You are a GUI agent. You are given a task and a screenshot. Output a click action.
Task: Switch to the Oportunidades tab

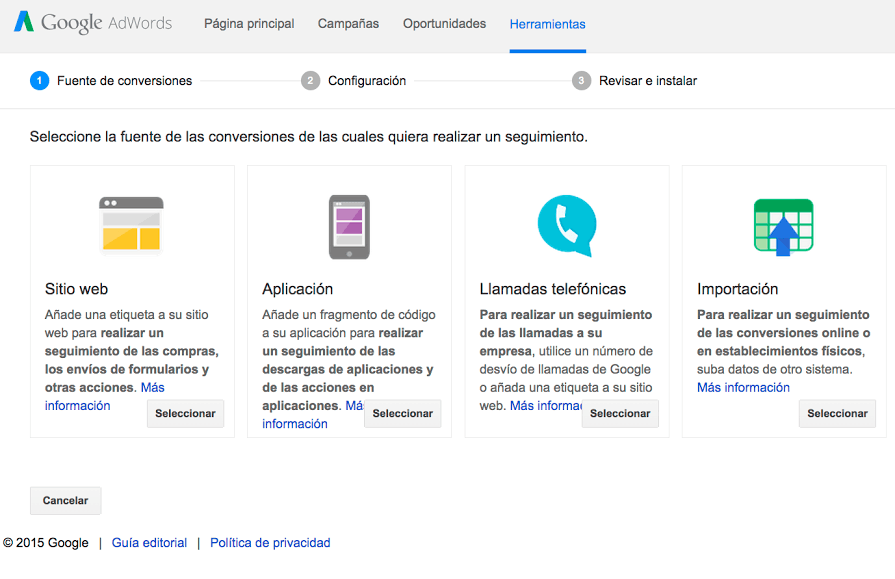tap(445, 24)
